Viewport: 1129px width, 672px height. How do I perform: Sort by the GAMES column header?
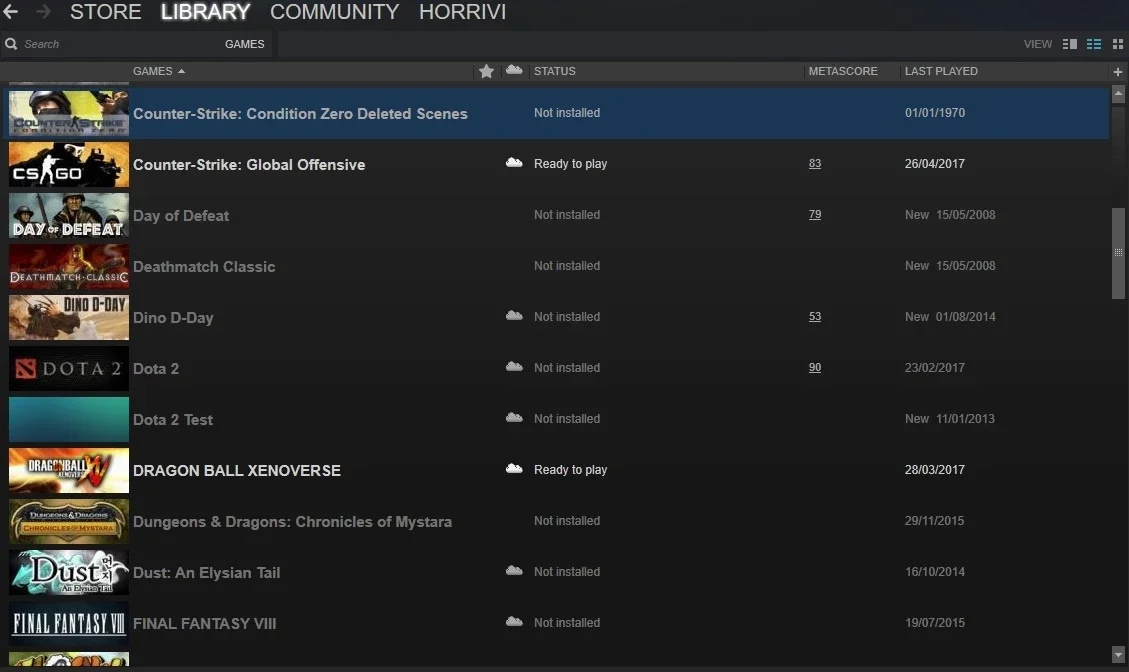[x=158, y=71]
